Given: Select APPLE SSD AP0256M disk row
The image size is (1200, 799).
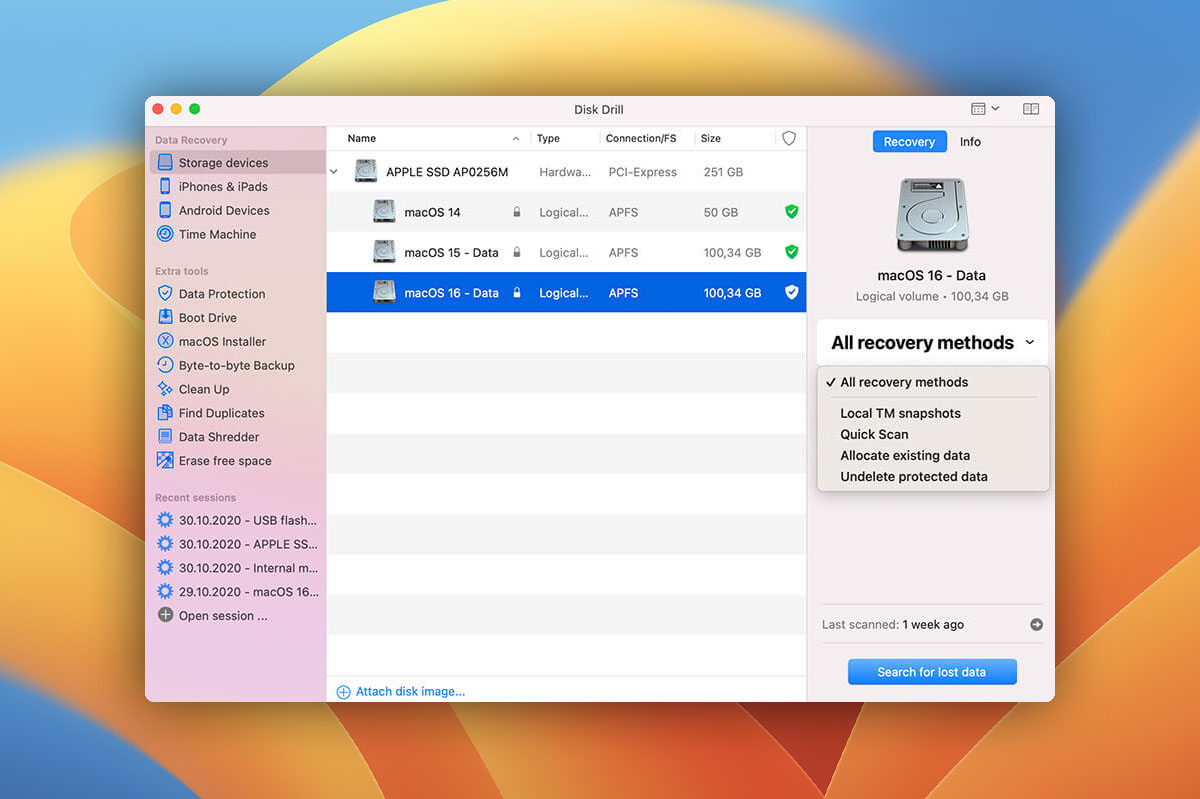Looking at the screenshot, I should point(566,172).
